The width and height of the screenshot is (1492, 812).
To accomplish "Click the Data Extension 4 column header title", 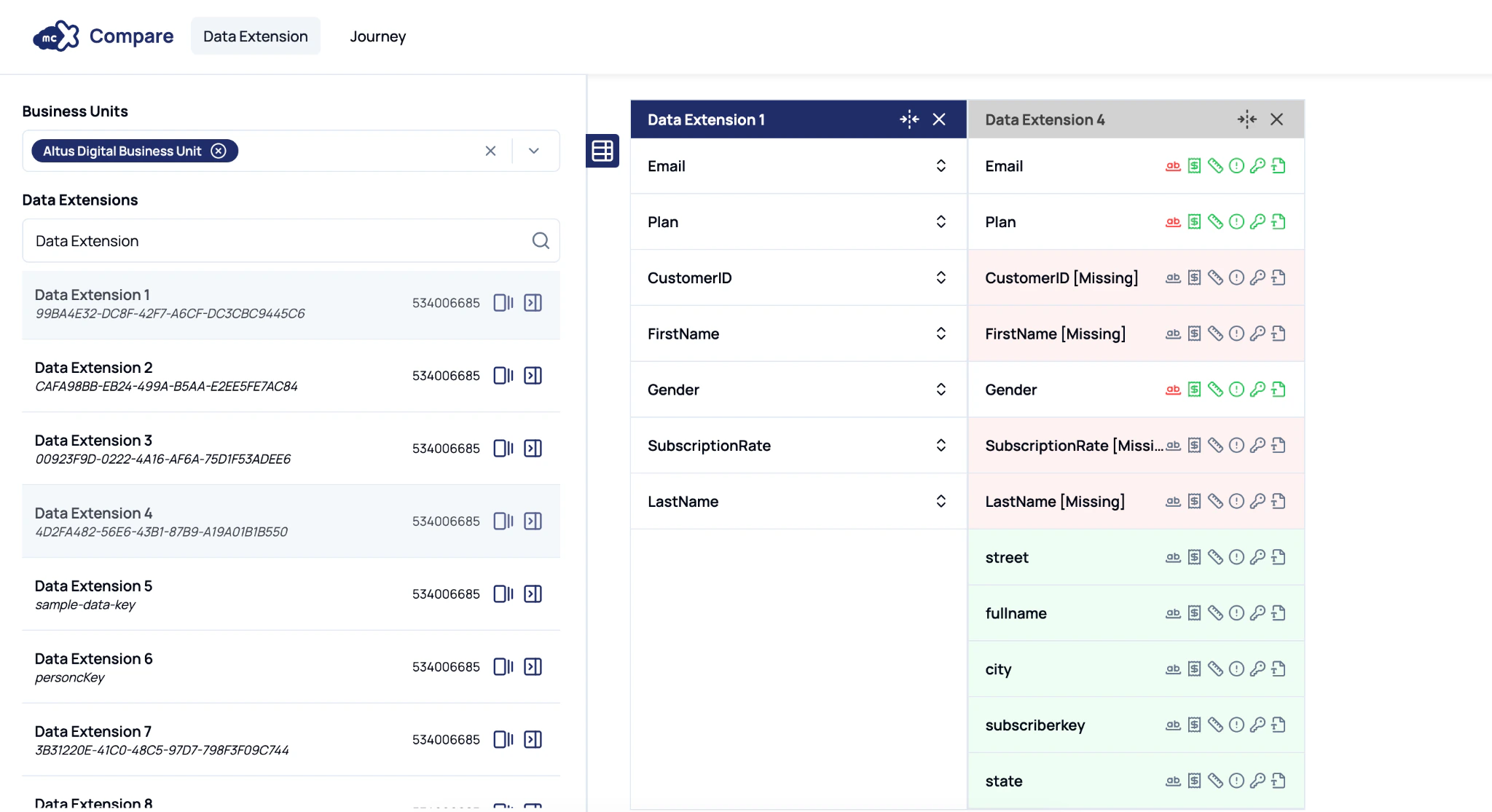I will (x=1045, y=119).
